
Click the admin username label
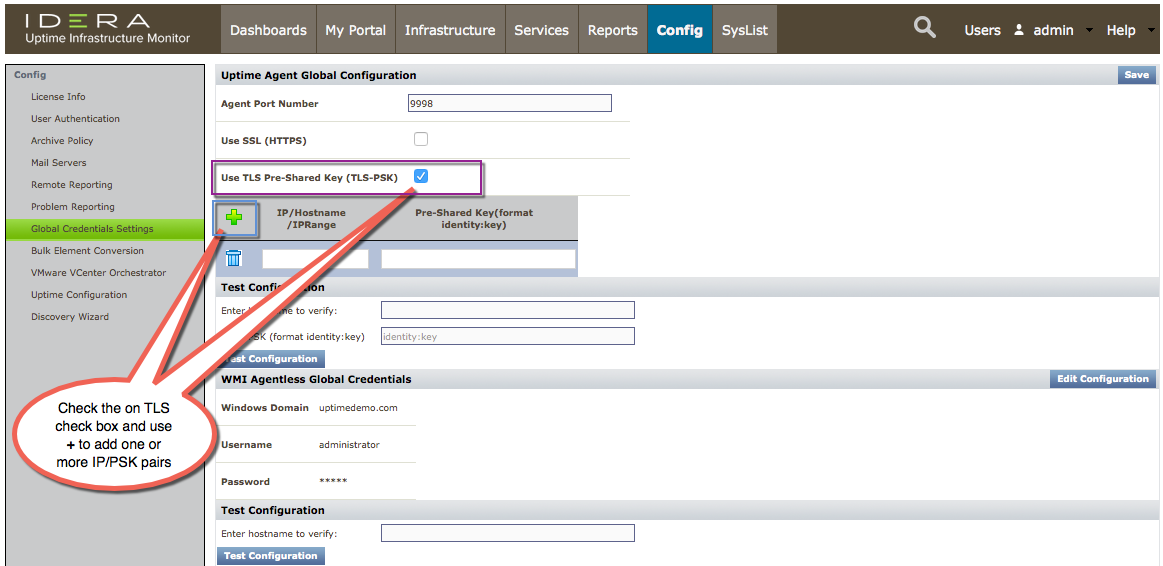click(x=1053, y=30)
